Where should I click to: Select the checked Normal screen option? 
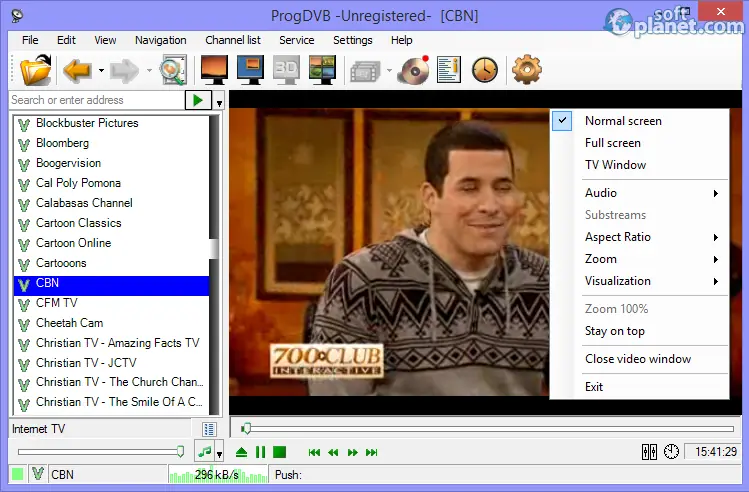click(640, 121)
